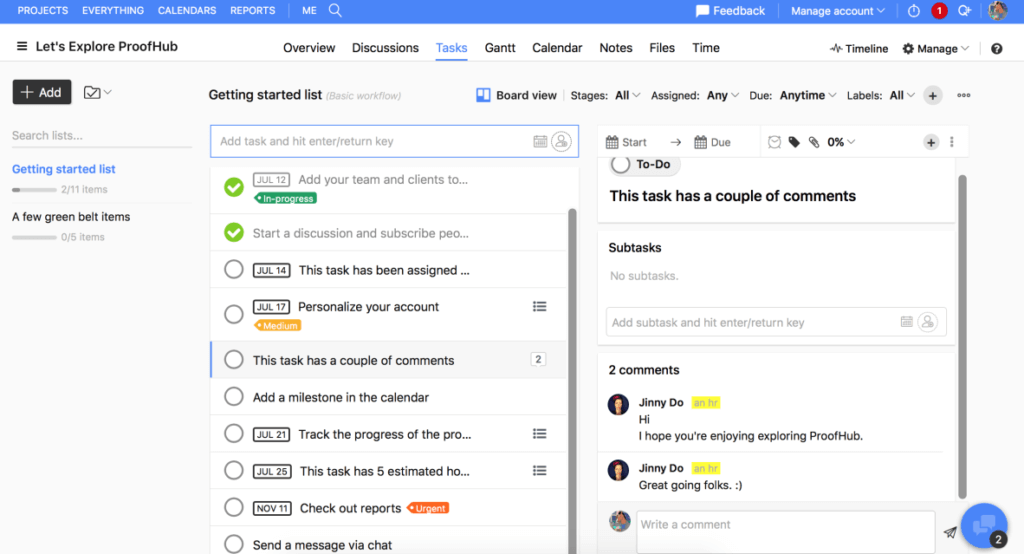Click the time estimate icon in detail toolbar
1024x554 pixels.
(774, 142)
